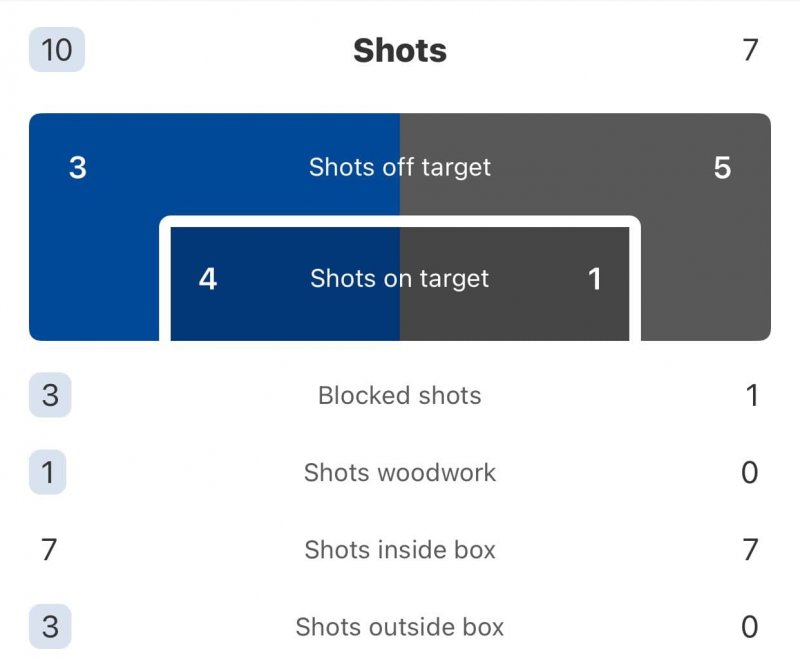
Task: Select home team's 3 shots off target
Action: (x=77, y=168)
